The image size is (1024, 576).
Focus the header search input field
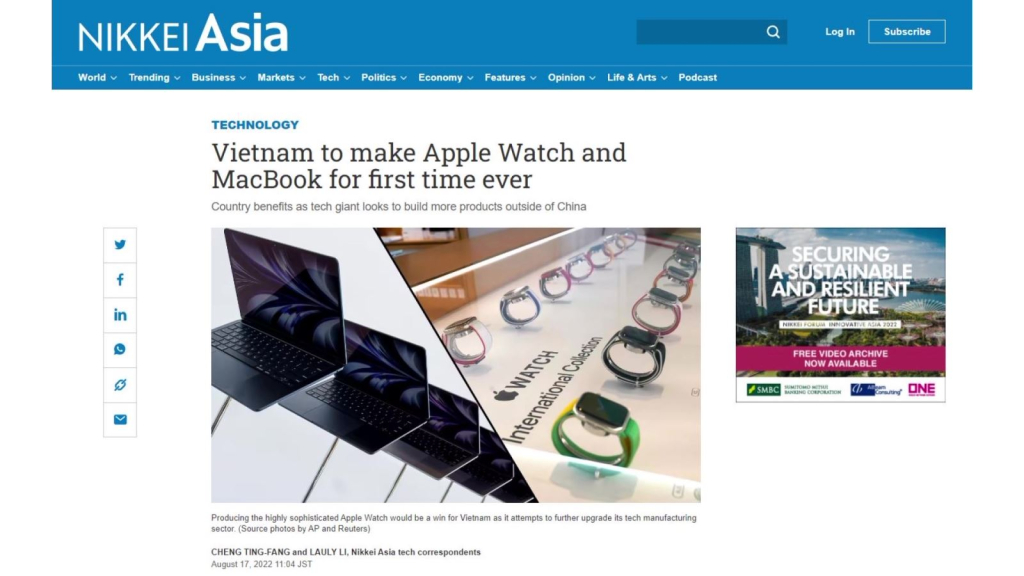click(x=701, y=32)
